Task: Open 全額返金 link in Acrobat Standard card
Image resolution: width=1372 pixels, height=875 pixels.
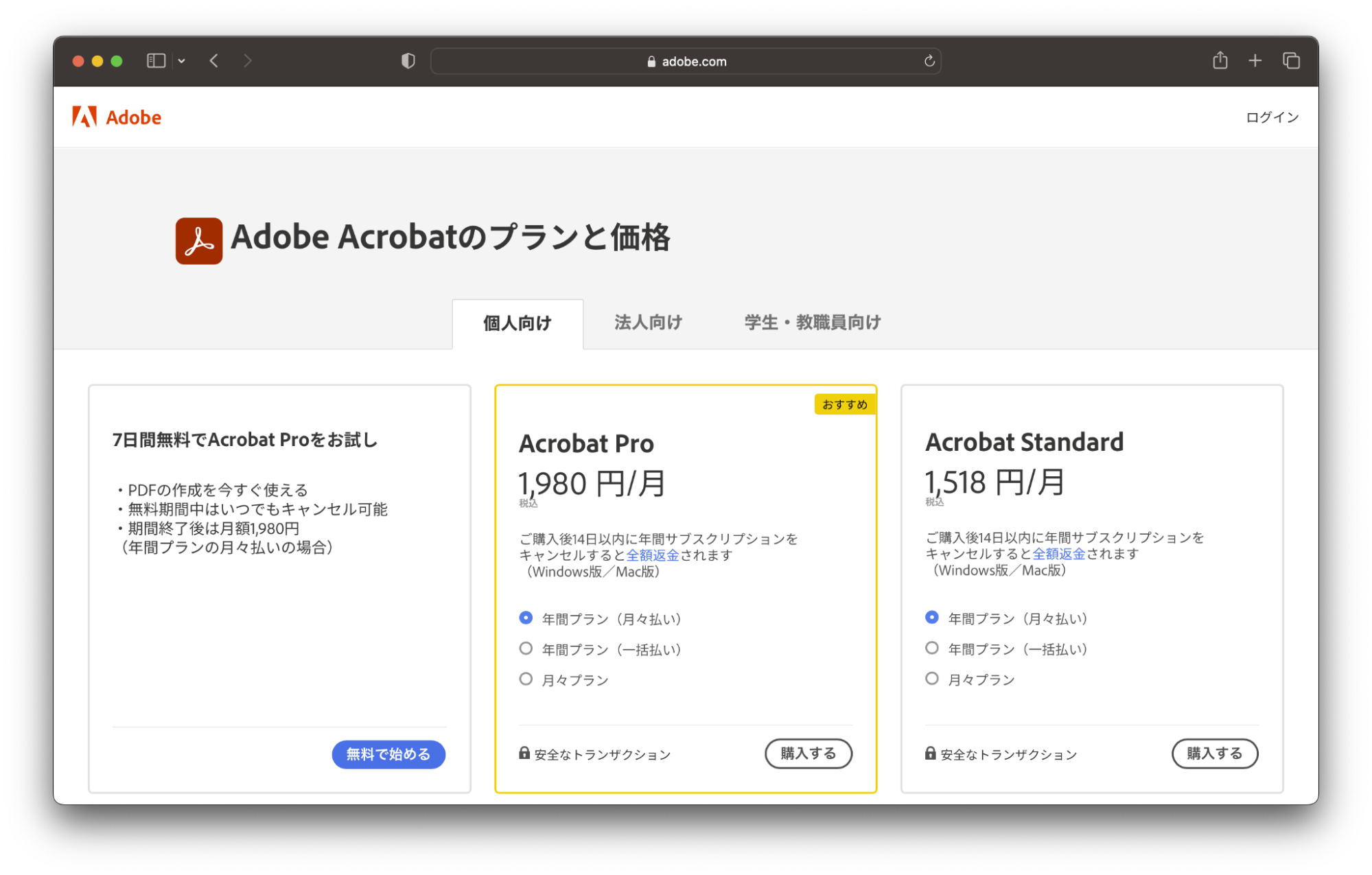Action: coord(1058,554)
